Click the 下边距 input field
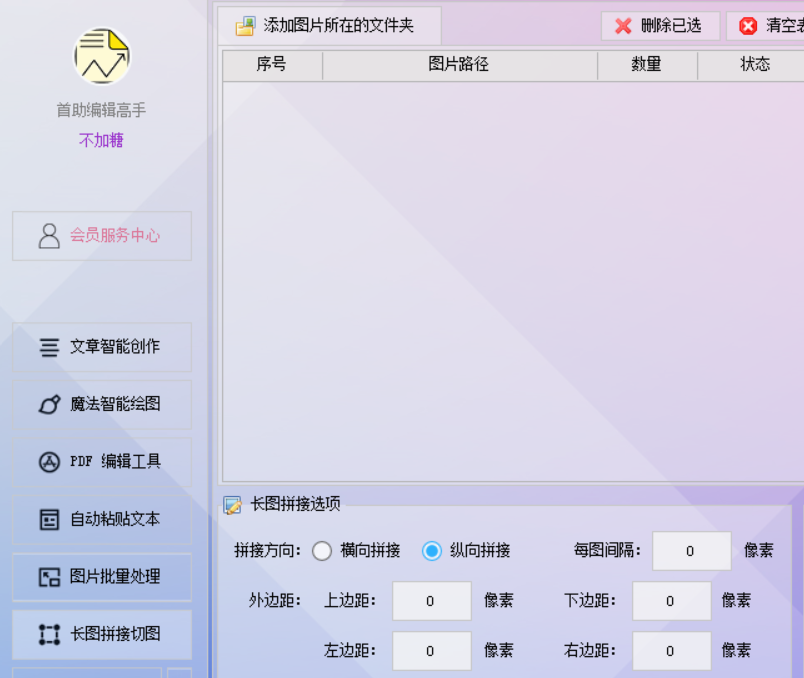The height and width of the screenshot is (678, 804). point(672,601)
